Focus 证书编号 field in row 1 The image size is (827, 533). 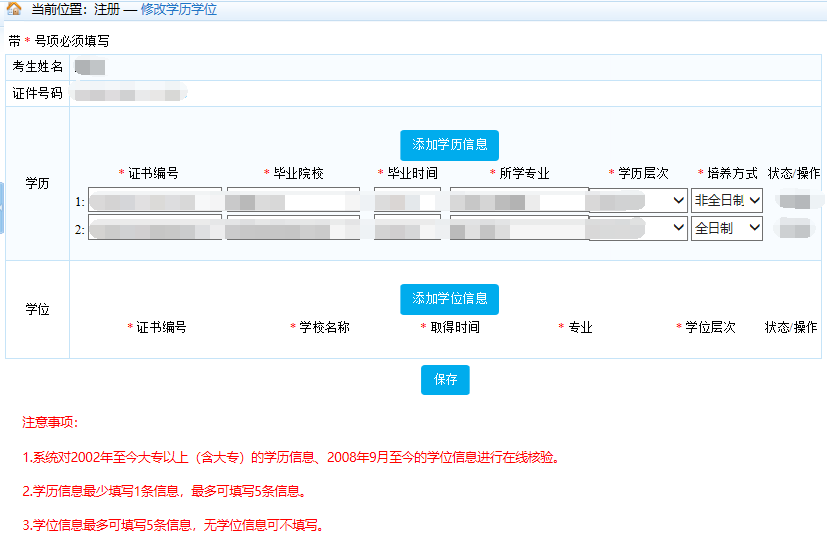[155, 200]
